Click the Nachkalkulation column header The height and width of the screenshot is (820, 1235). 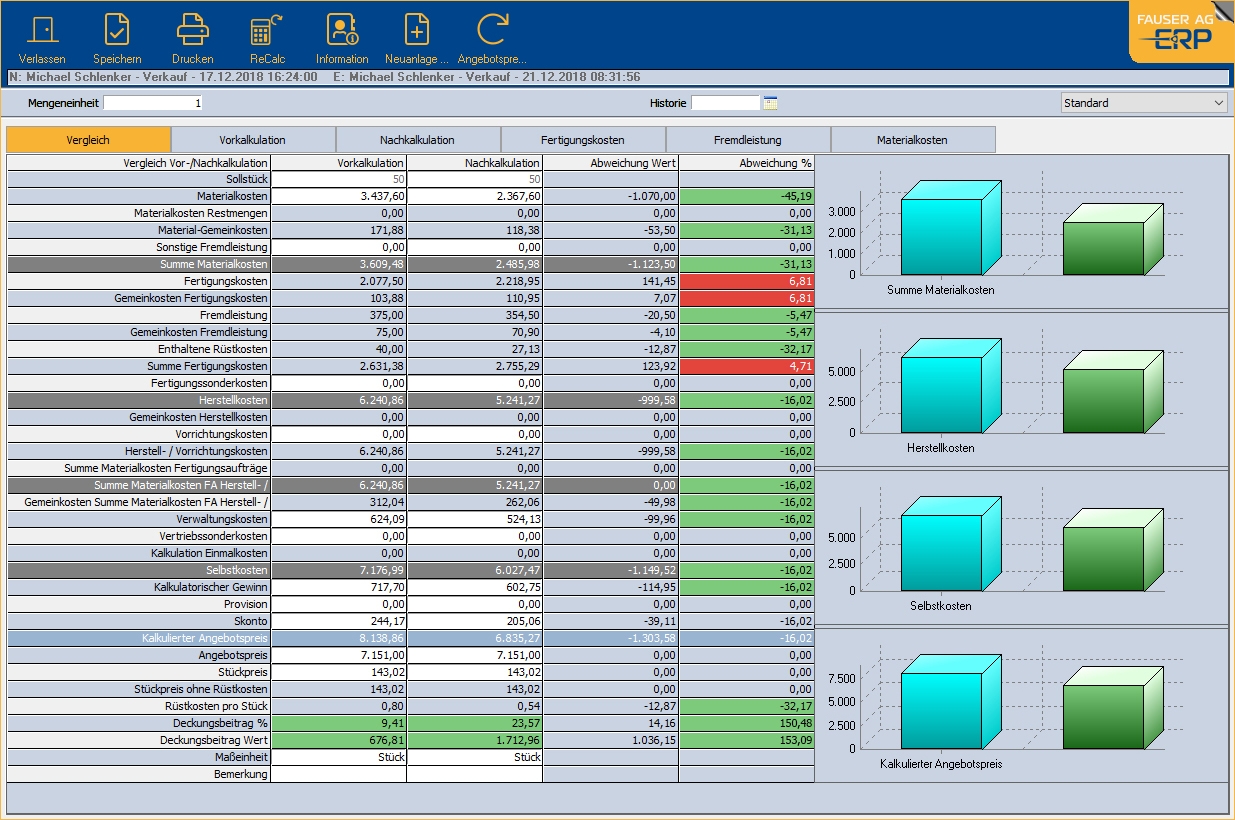pos(474,162)
